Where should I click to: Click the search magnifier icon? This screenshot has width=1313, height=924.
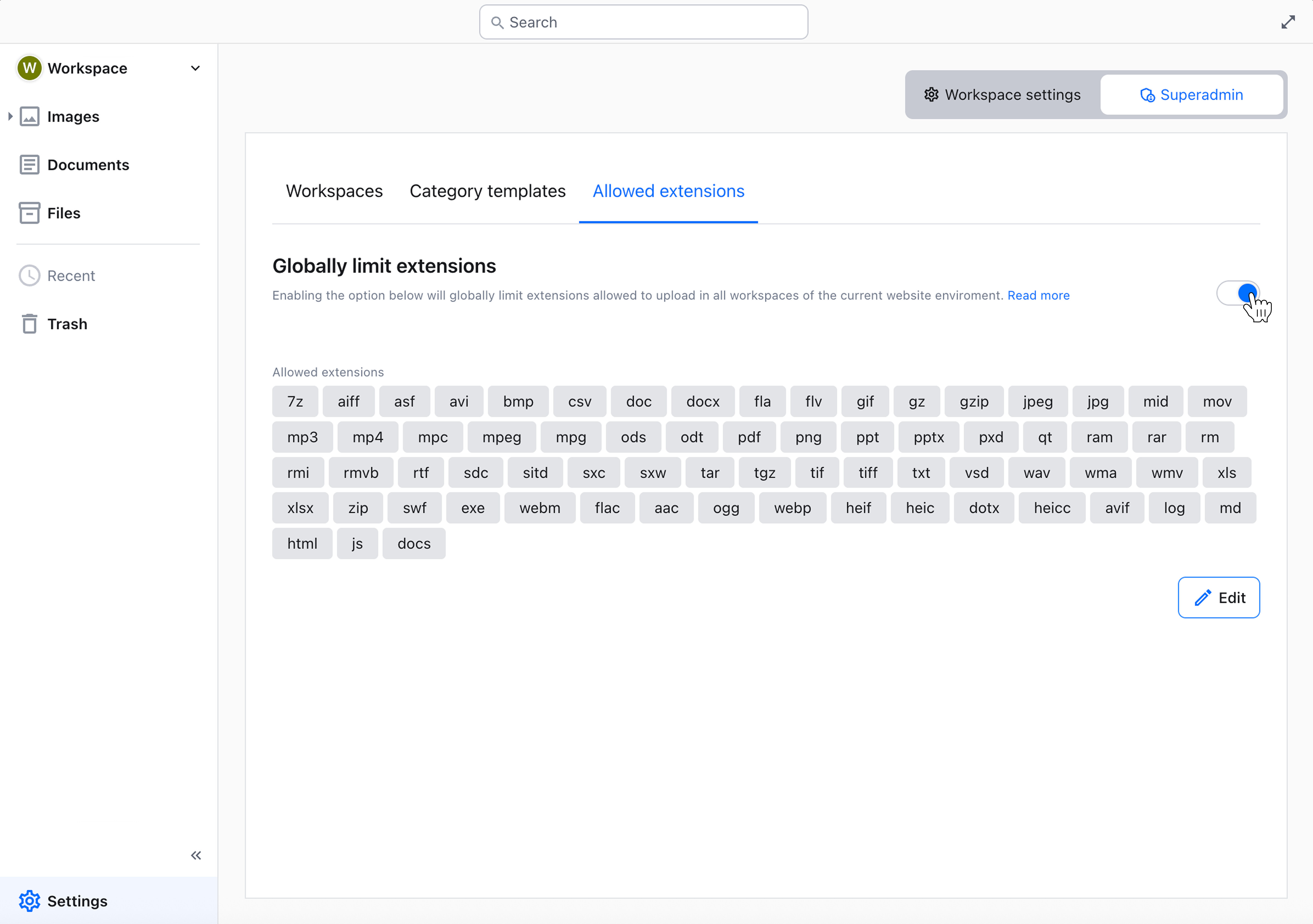coord(498,22)
